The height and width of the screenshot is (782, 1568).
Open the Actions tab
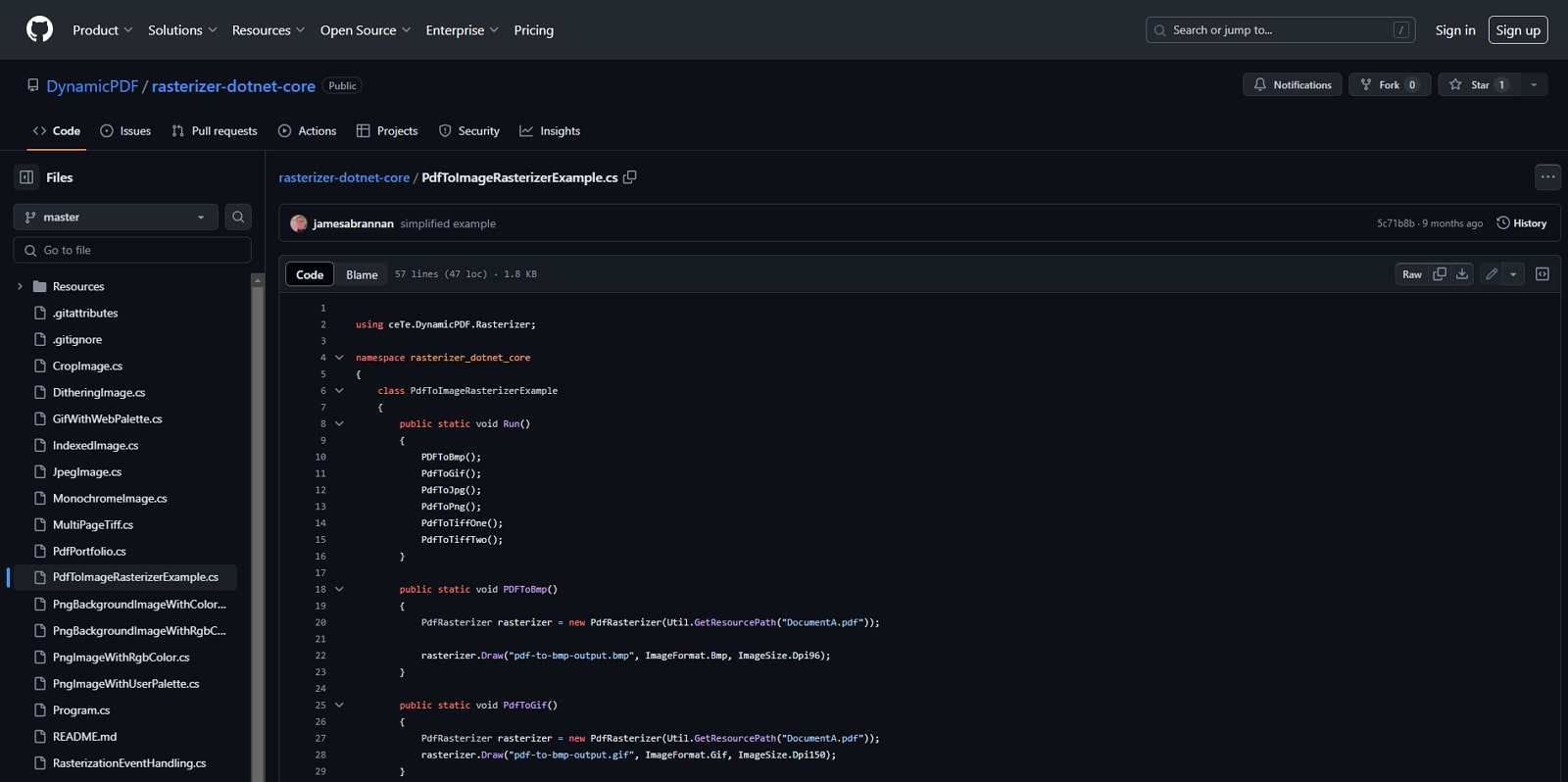pyautogui.click(x=307, y=130)
